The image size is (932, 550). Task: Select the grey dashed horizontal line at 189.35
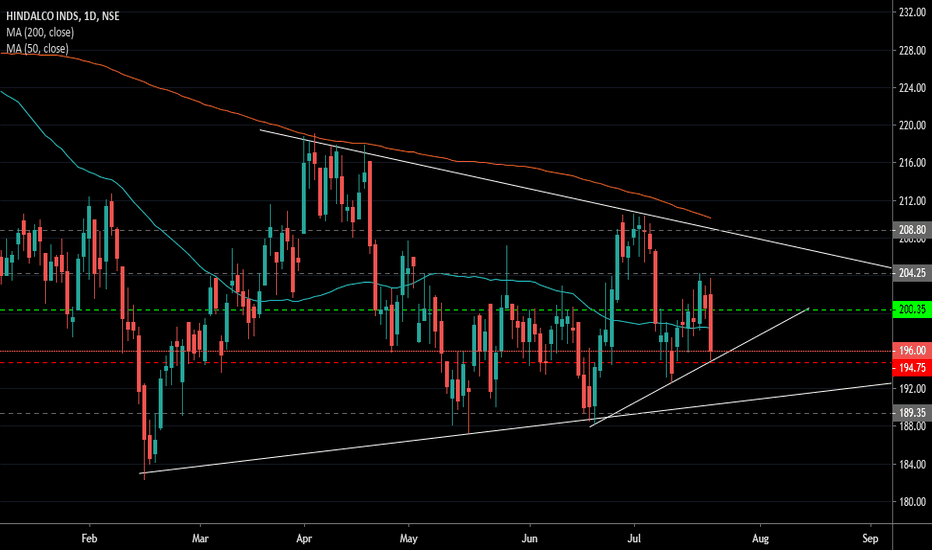[x=446, y=413]
